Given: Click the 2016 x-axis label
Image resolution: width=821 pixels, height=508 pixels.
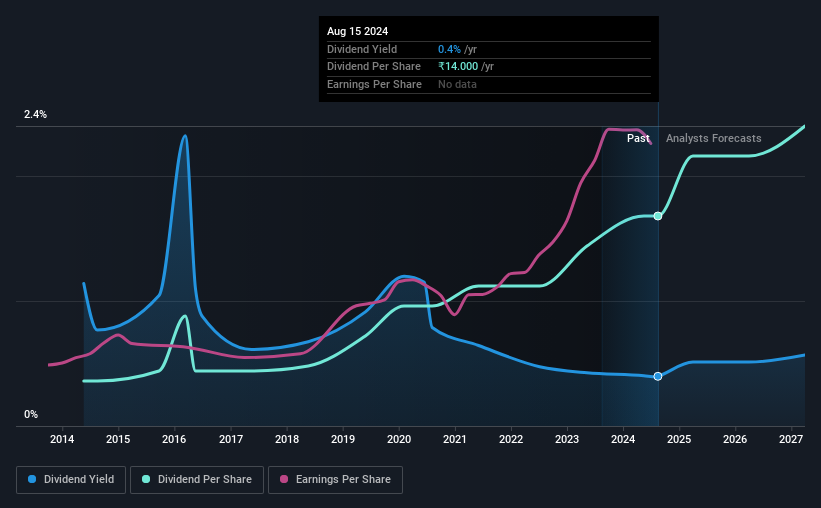Looking at the screenshot, I should (x=174, y=439).
